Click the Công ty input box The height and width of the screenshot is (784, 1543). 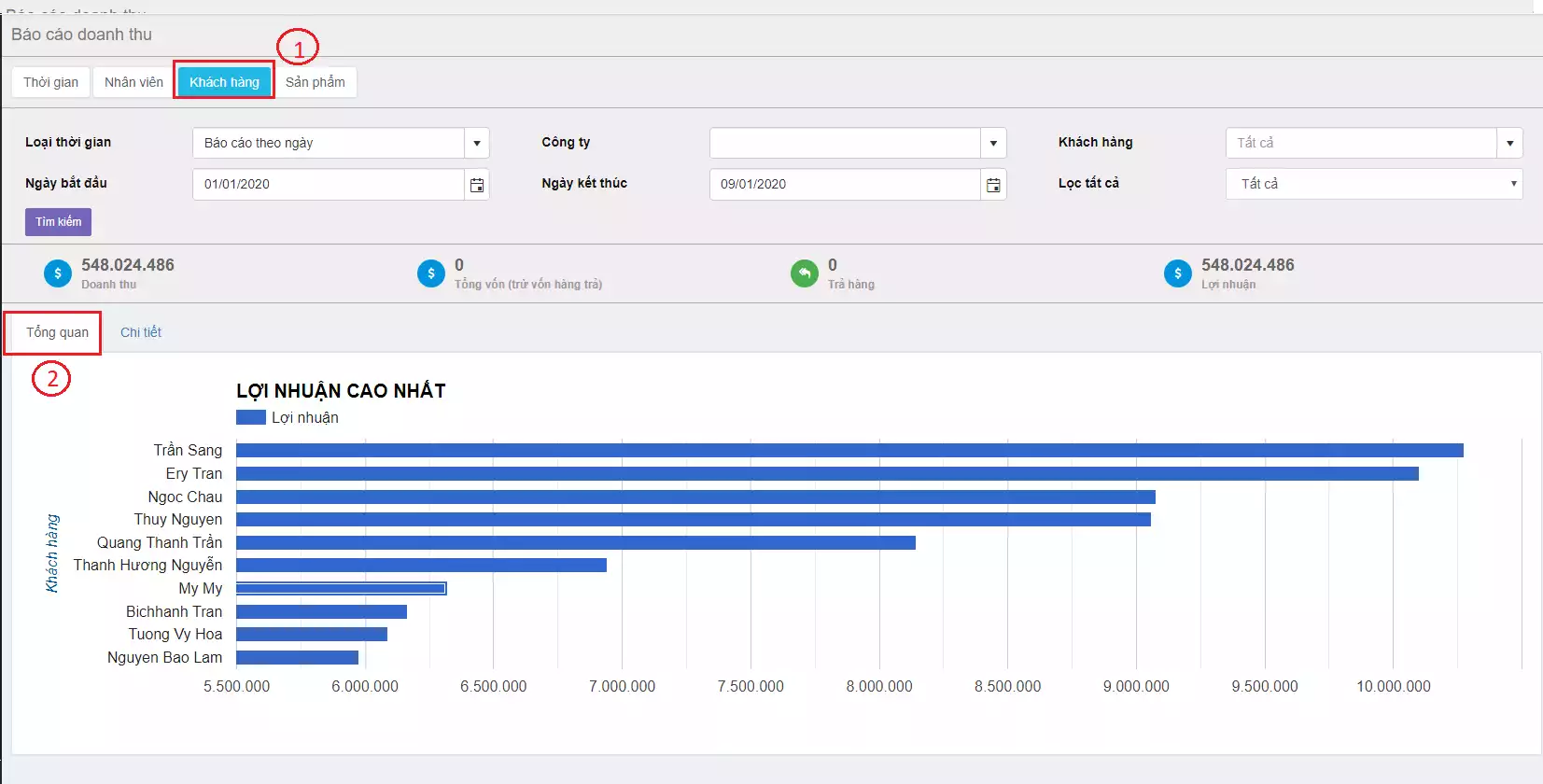[x=845, y=143]
